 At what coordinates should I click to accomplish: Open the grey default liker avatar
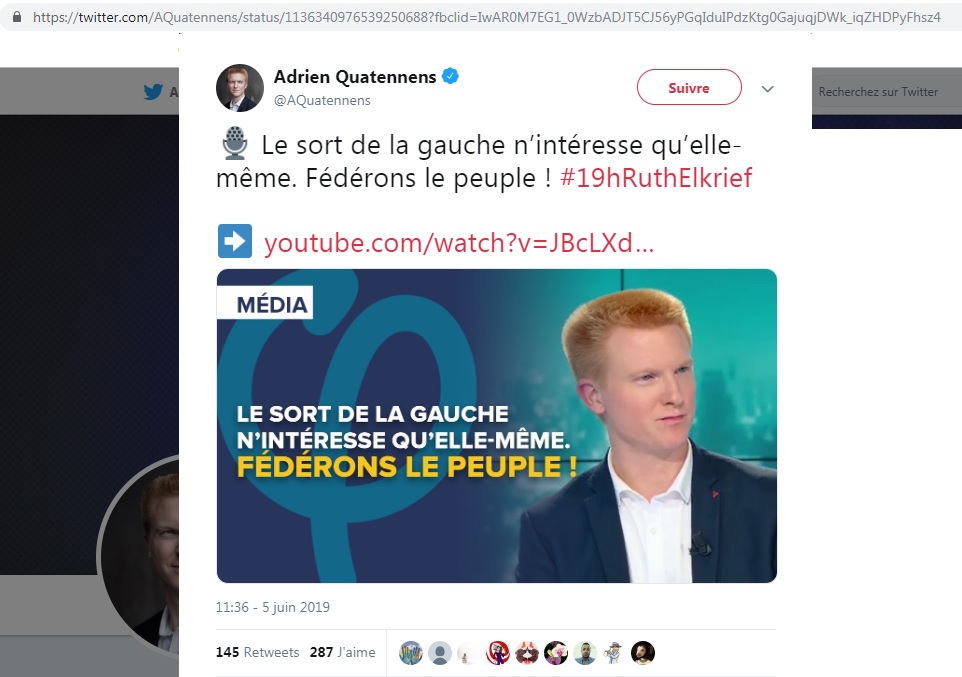(440, 653)
